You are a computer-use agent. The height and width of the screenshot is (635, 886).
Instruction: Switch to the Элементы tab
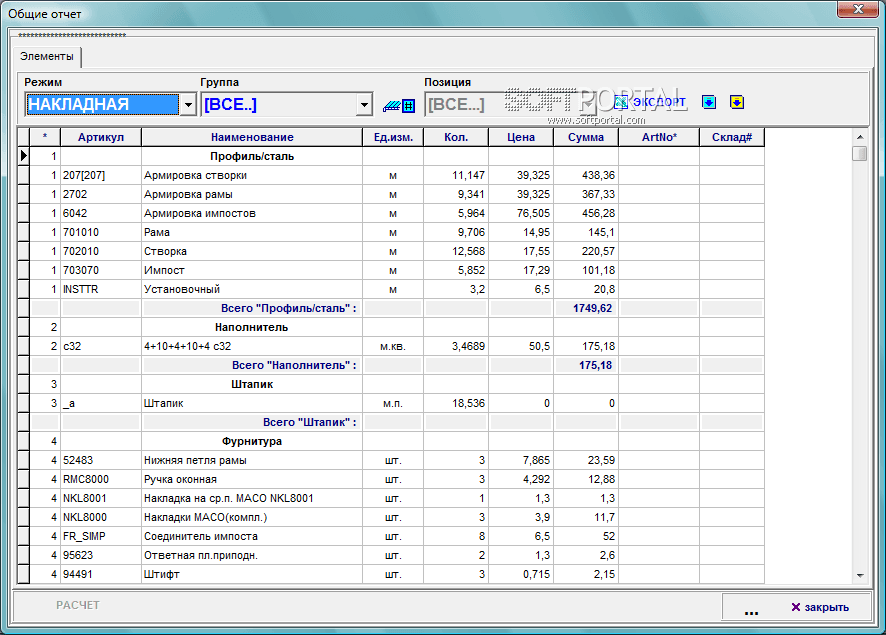pos(47,57)
